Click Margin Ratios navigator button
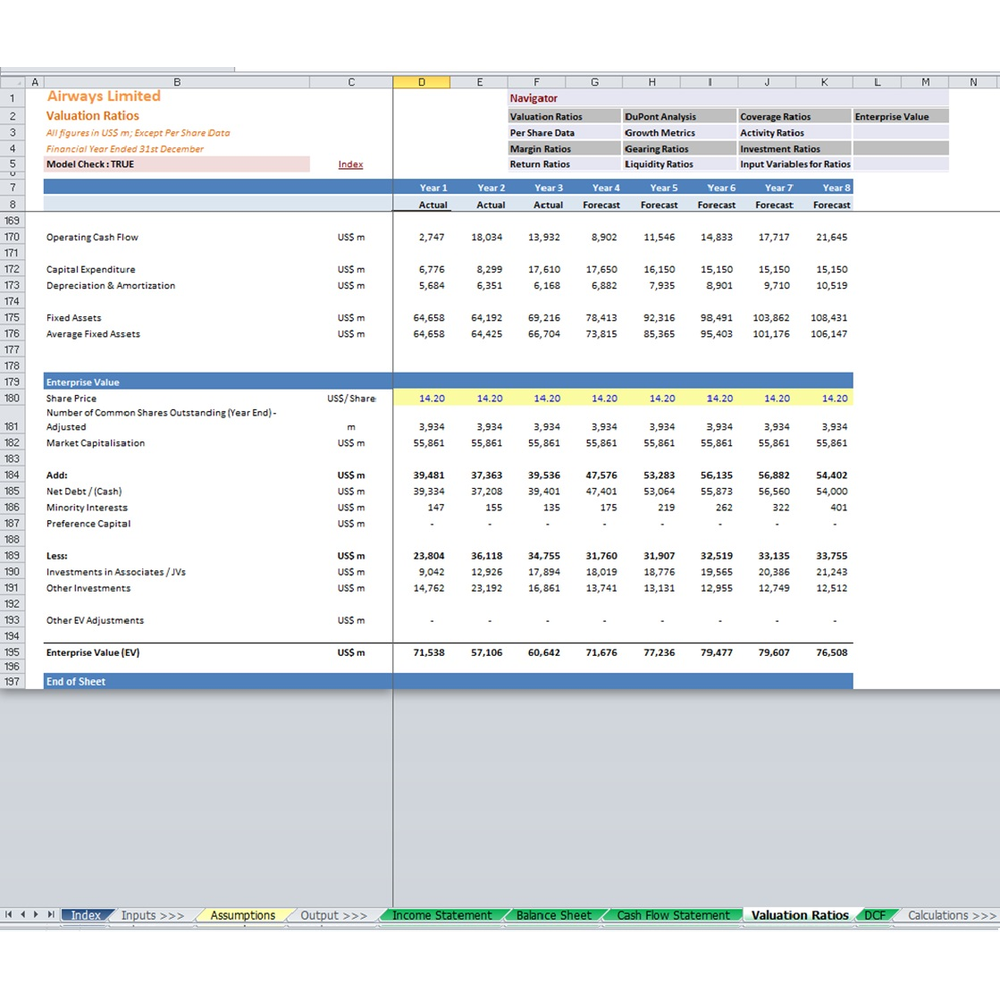Viewport: 1000px width, 1000px height. pyautogui.click(x=564, y=149)
